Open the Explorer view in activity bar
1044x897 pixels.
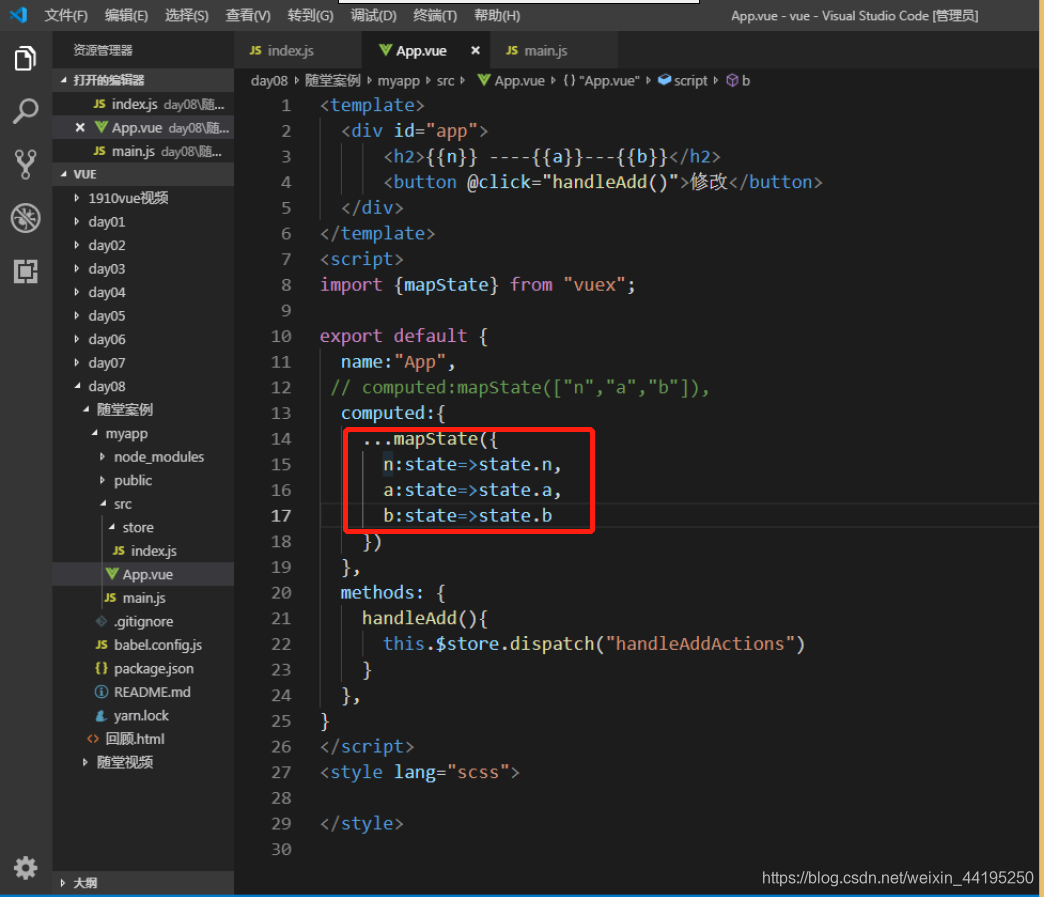click(25, 59)
